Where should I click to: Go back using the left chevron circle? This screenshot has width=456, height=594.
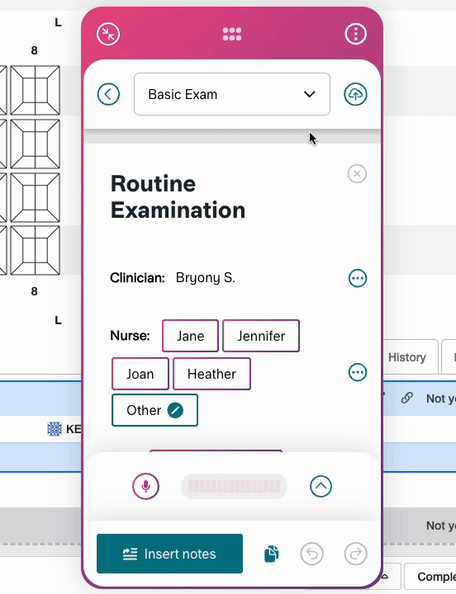[108, 94]
